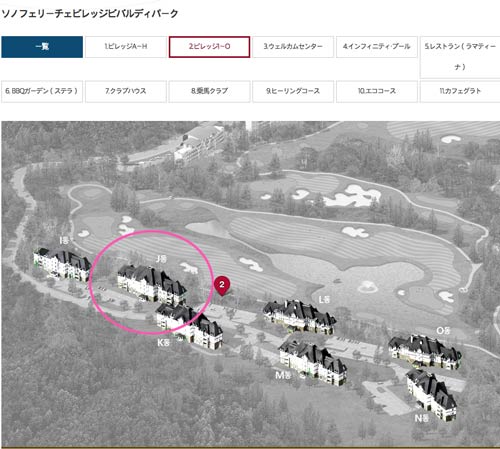Open the 1.ビレッジA~H tab
Image resolution: width=500 pixels, height=449 pixels.
(x=126, y=47)
